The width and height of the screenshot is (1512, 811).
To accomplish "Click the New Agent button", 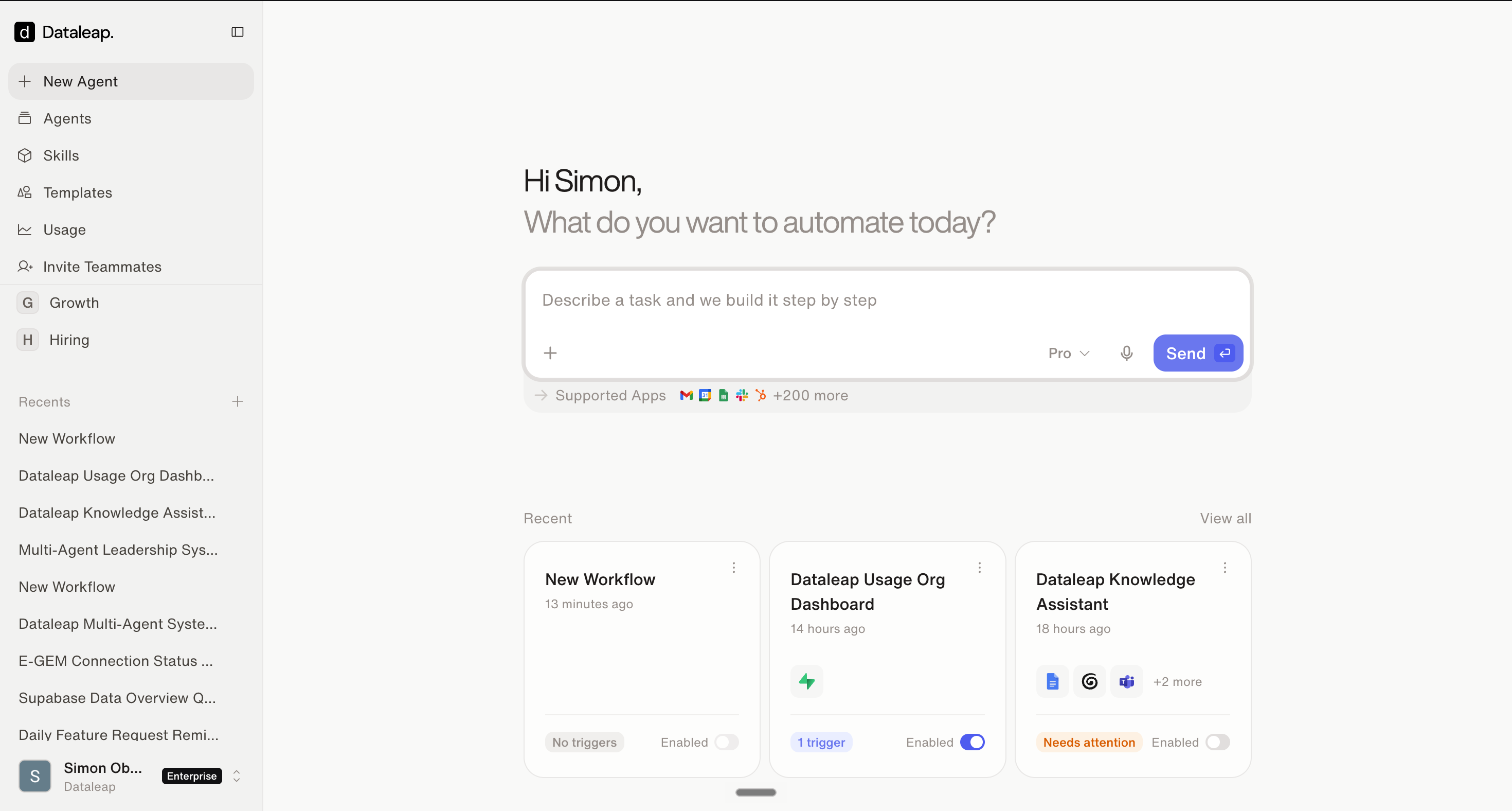I will (131, 81).
